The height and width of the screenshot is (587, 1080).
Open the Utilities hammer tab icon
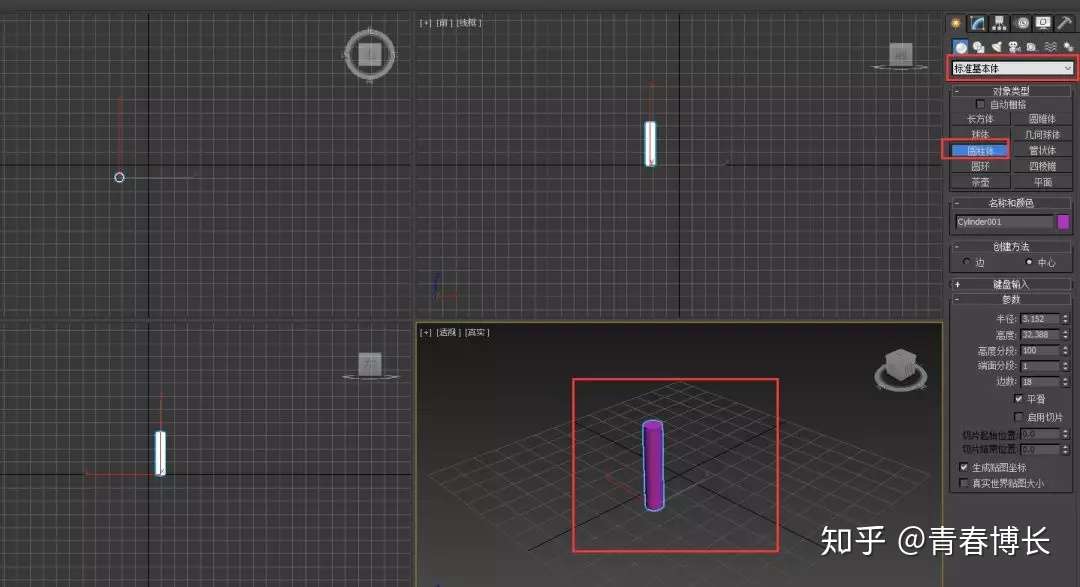click(1064, 23)
